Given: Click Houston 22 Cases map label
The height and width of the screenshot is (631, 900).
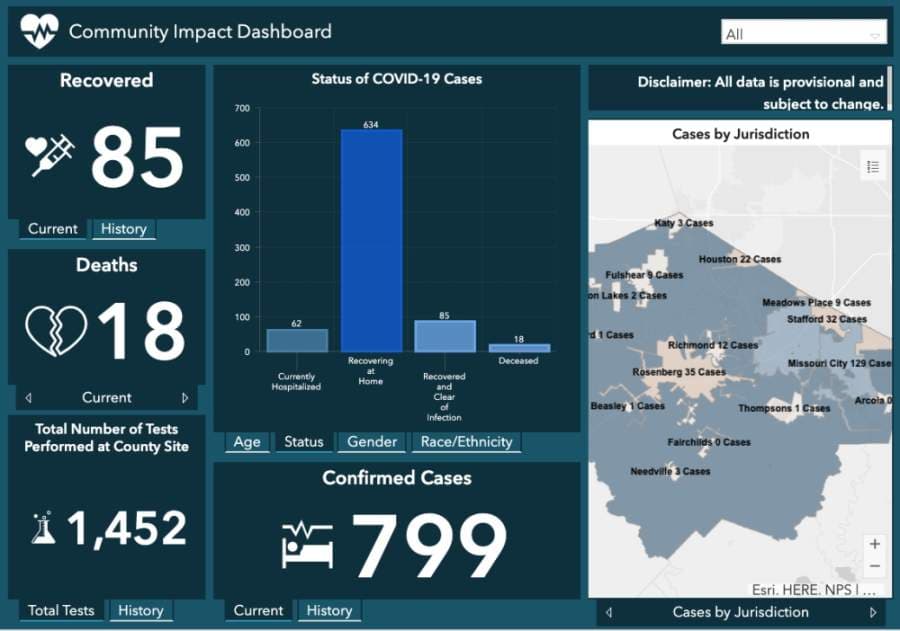Looking at the screenshot, I should (740, 260).
